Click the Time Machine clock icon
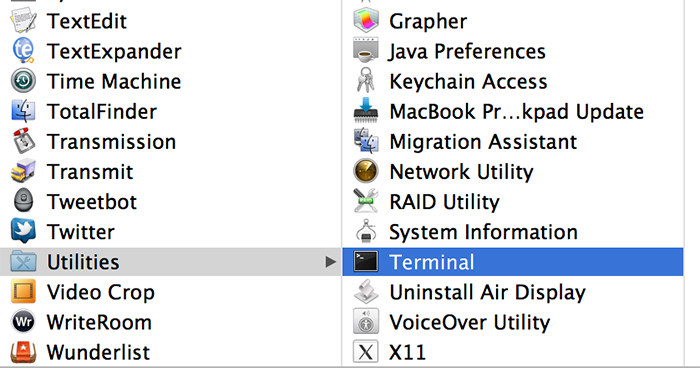Image resolution: width=700 pixels, height=368 pixels. click(23, 81)
